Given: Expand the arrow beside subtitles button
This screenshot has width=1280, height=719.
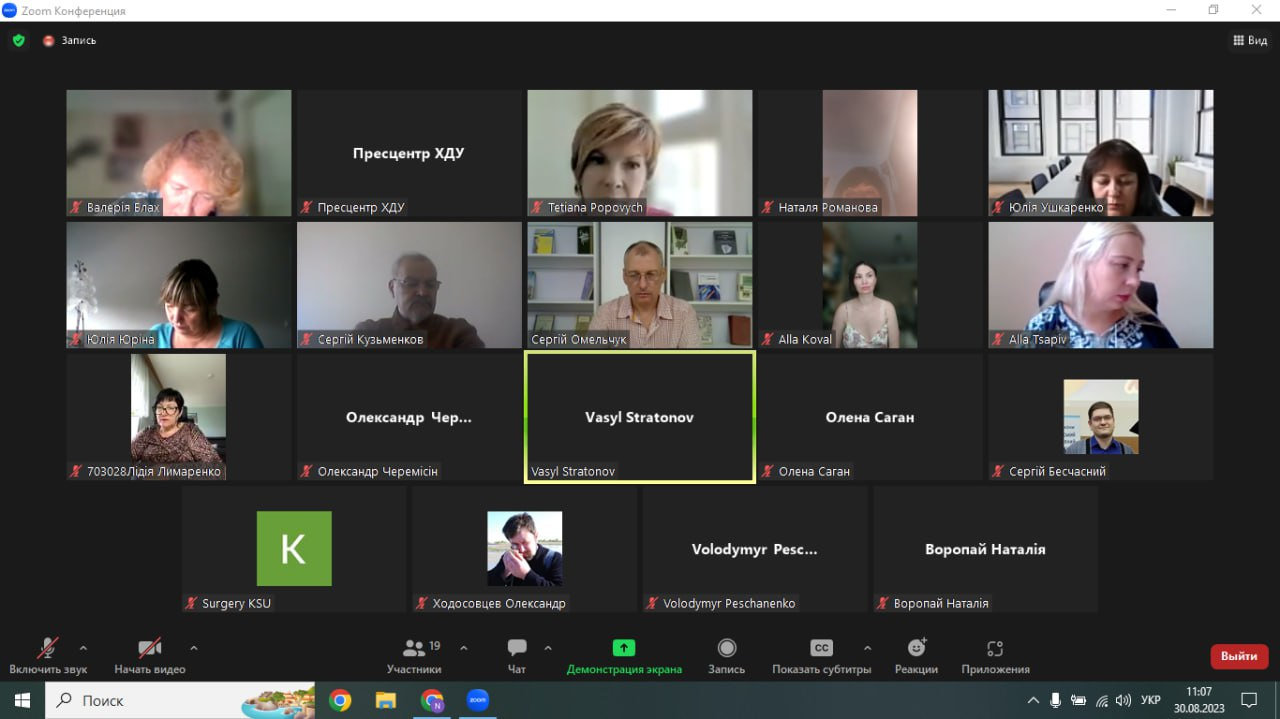Looking at the screenshot, I should 867,648.
